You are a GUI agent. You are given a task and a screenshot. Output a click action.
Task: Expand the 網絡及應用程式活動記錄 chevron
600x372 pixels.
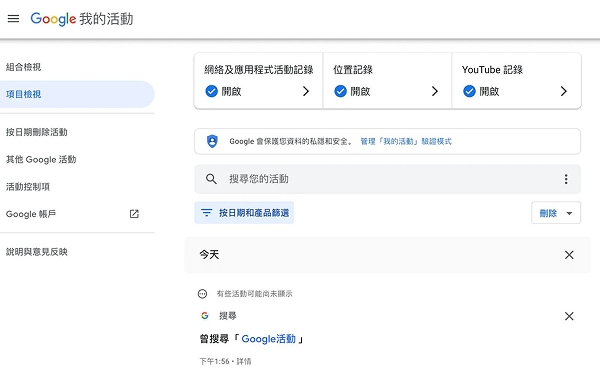click(306, 91)
